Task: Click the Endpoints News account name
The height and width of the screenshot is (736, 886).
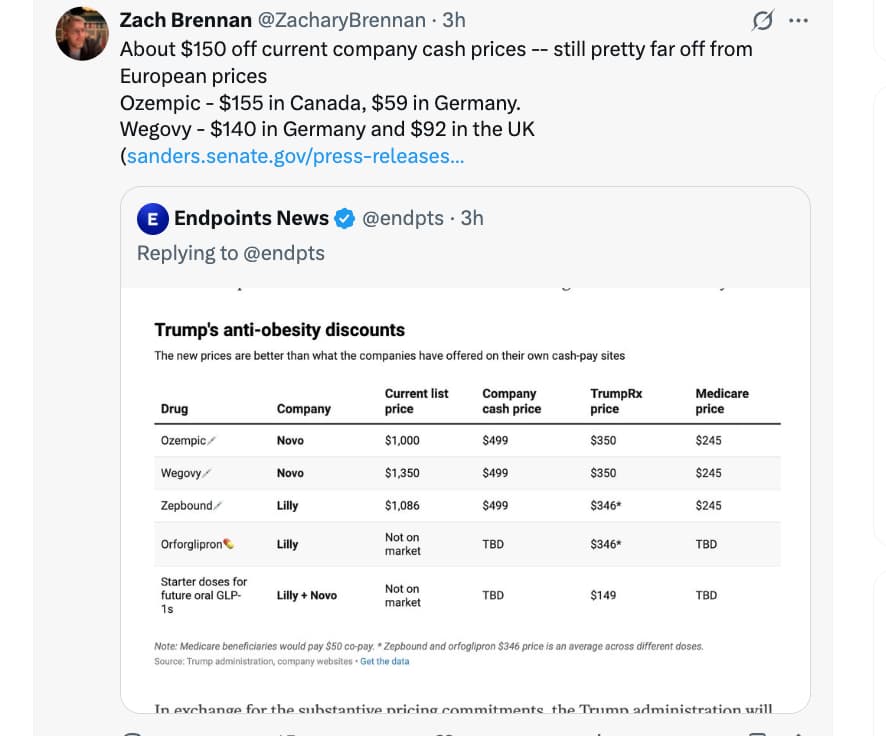Action: [x=251, y=218]
